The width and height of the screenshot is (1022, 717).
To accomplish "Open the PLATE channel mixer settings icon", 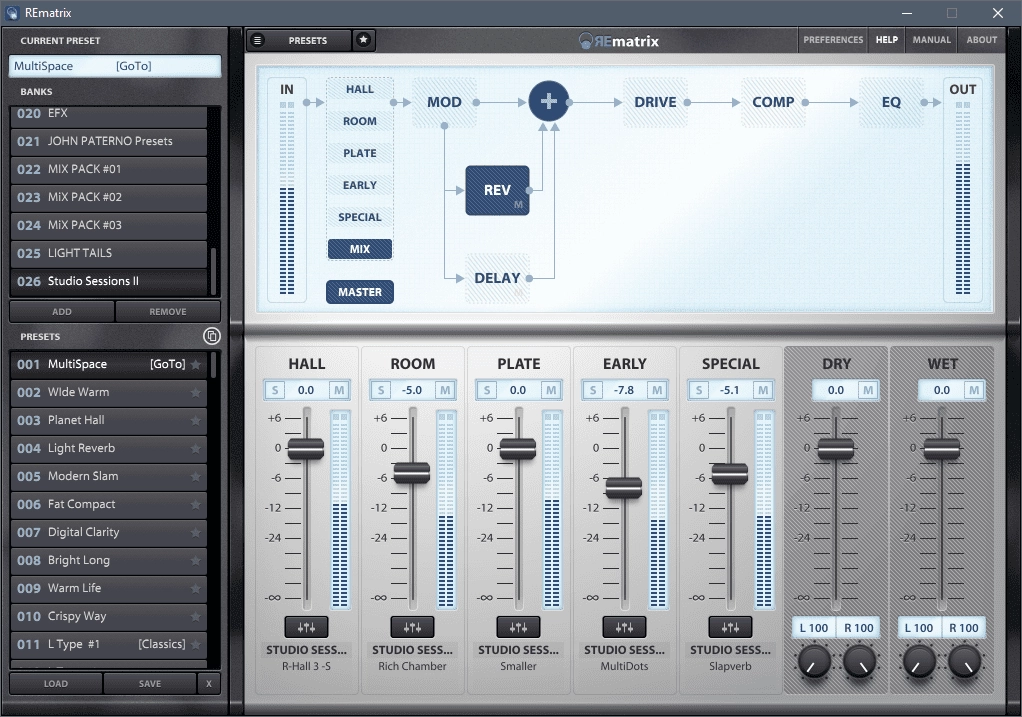I will click(518, 627).
